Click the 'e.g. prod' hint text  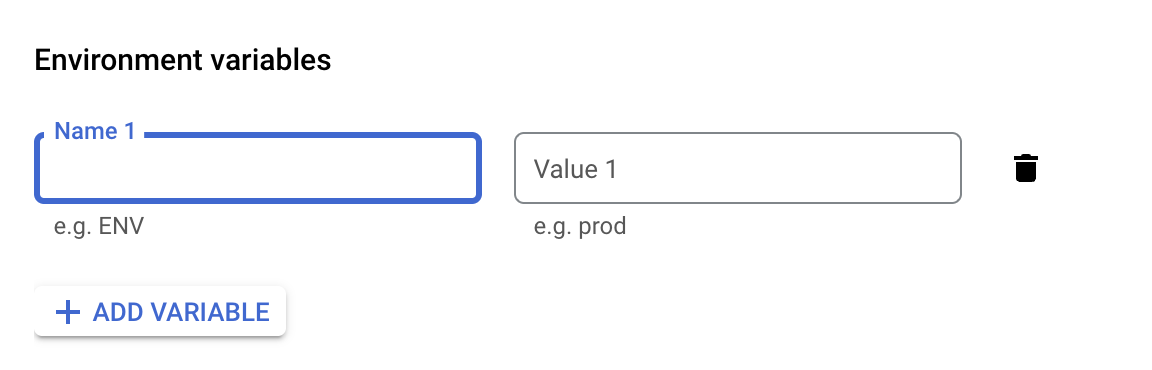coord(580,225)
